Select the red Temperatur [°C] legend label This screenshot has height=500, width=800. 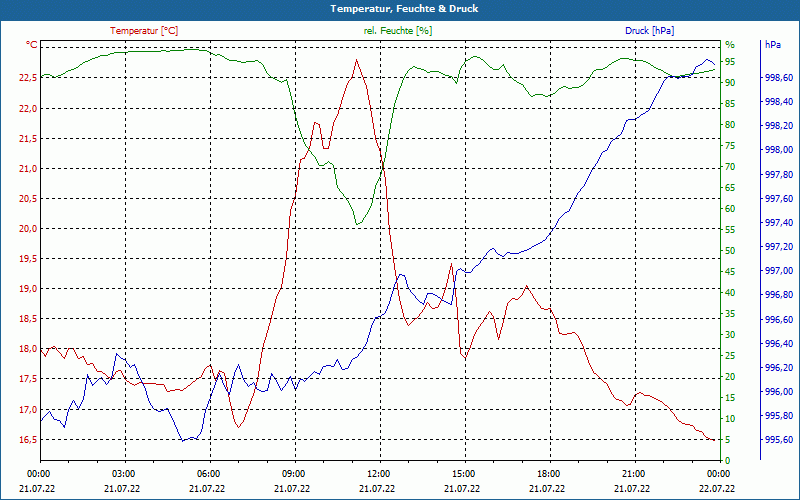tap(144, 31)
